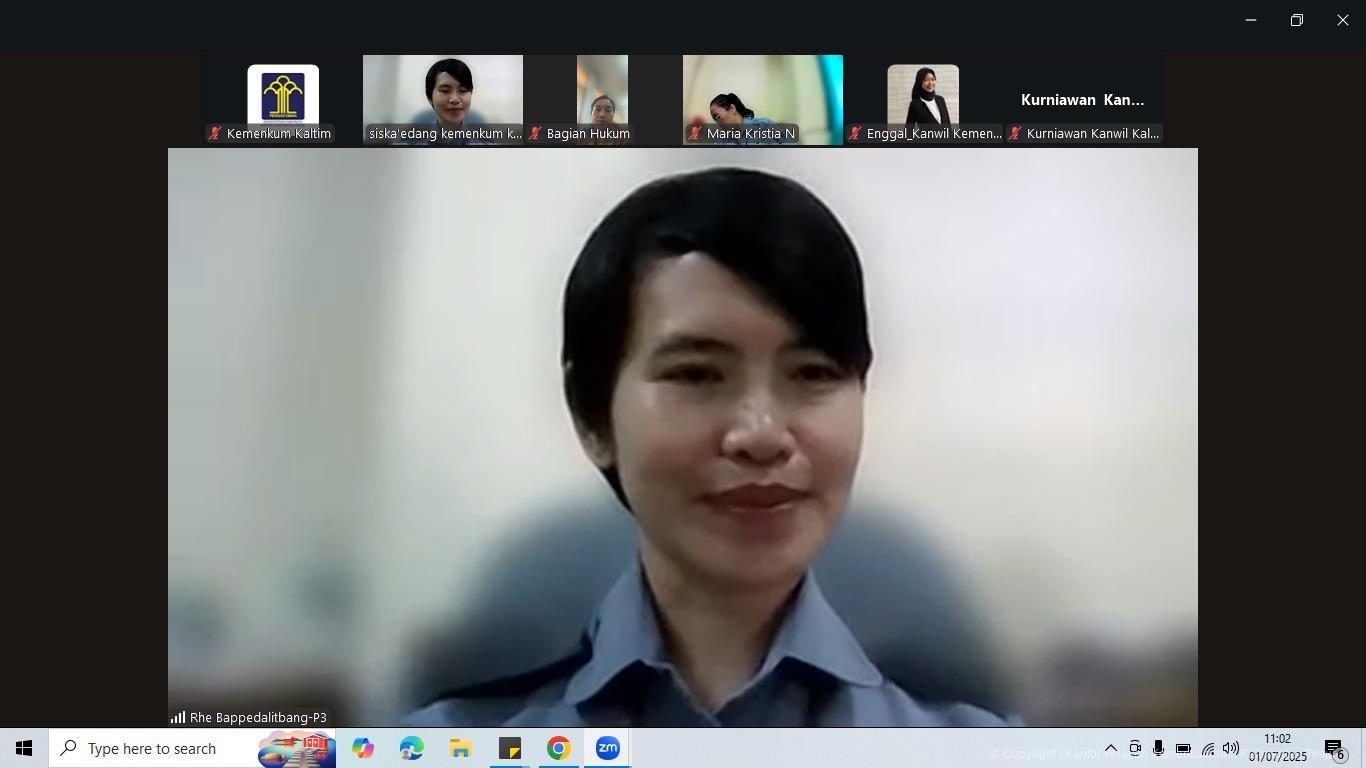
Task: Open Microsoft Edge from the taskbar
Action: pos(411,748)
